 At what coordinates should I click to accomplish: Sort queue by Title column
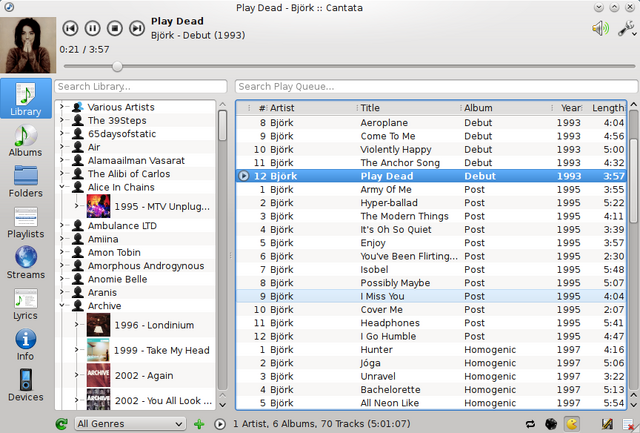click(x=409, y=108)
